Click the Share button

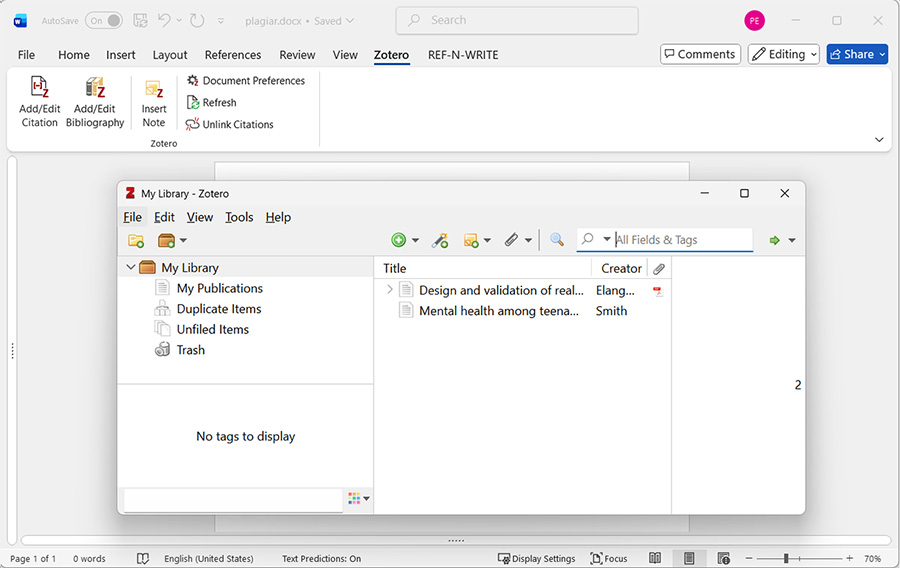[x=857, y=55]
